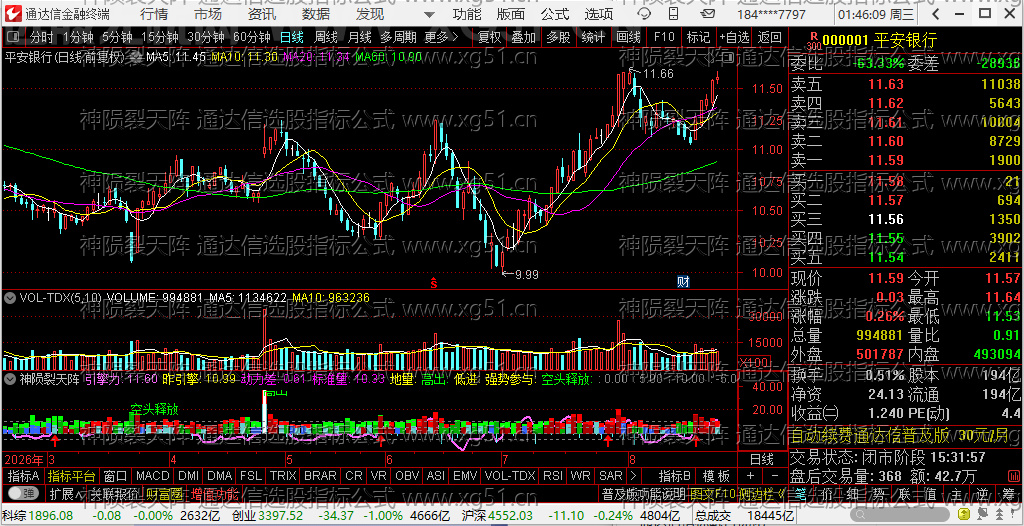Screen dimensions: 1024x526
Task: Open the 图文F10 link
Action: (713, 493)
